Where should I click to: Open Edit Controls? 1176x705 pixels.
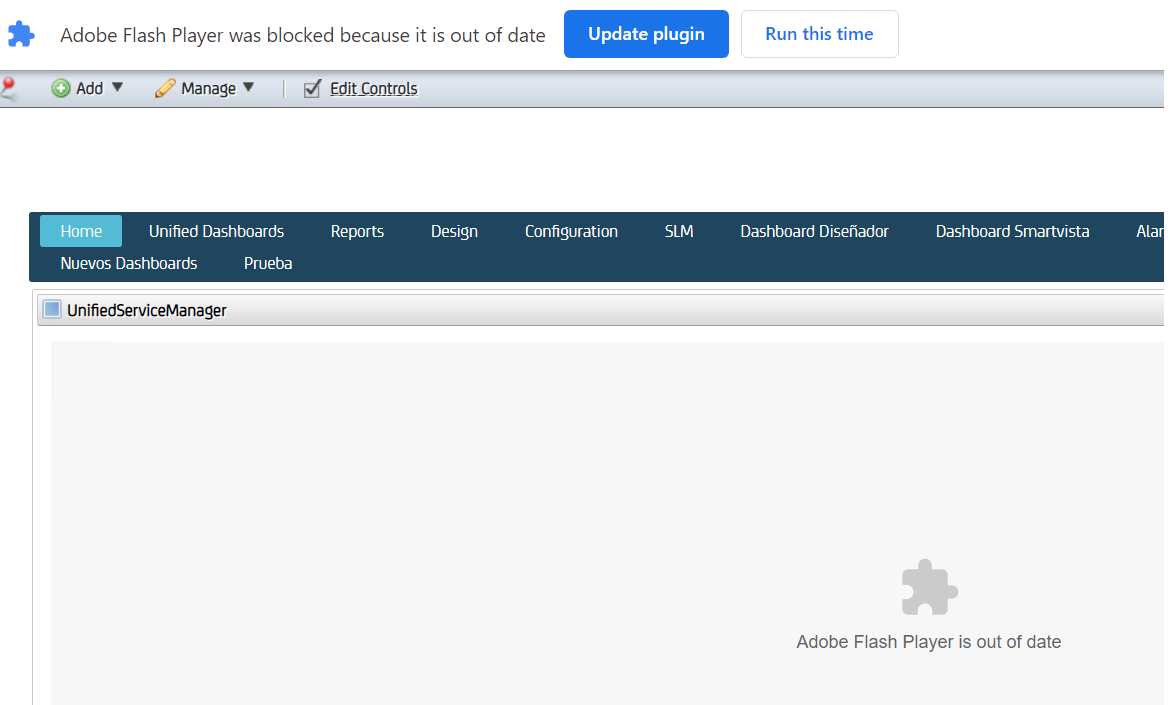[x=373, y=88]
